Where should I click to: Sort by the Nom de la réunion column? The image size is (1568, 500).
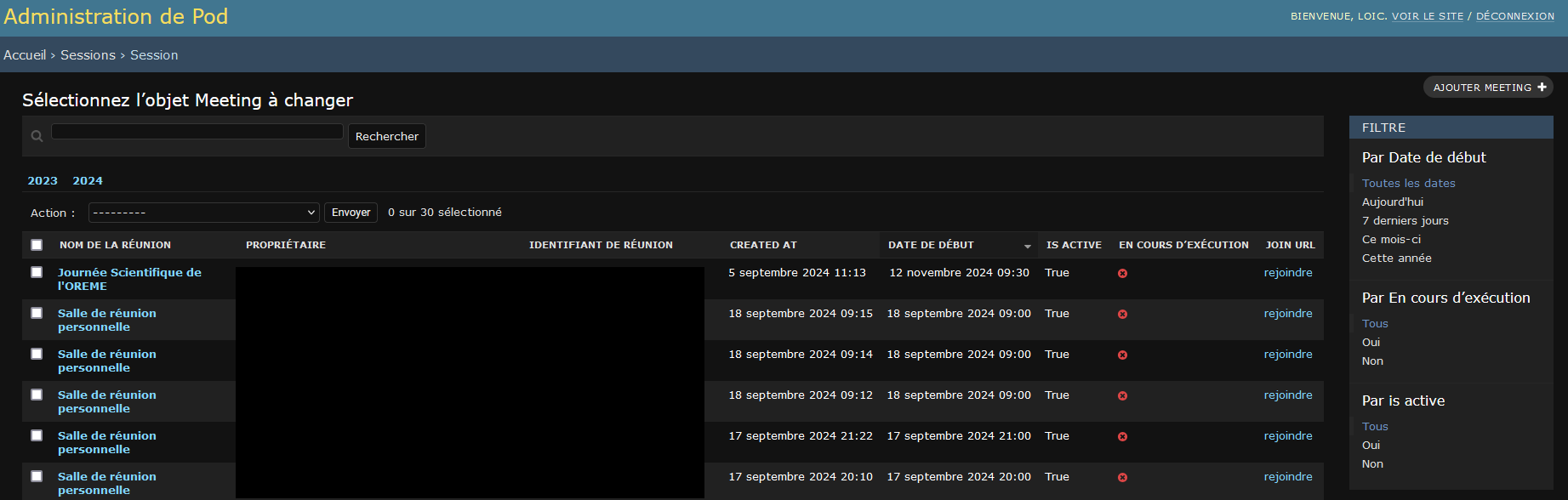115,245
